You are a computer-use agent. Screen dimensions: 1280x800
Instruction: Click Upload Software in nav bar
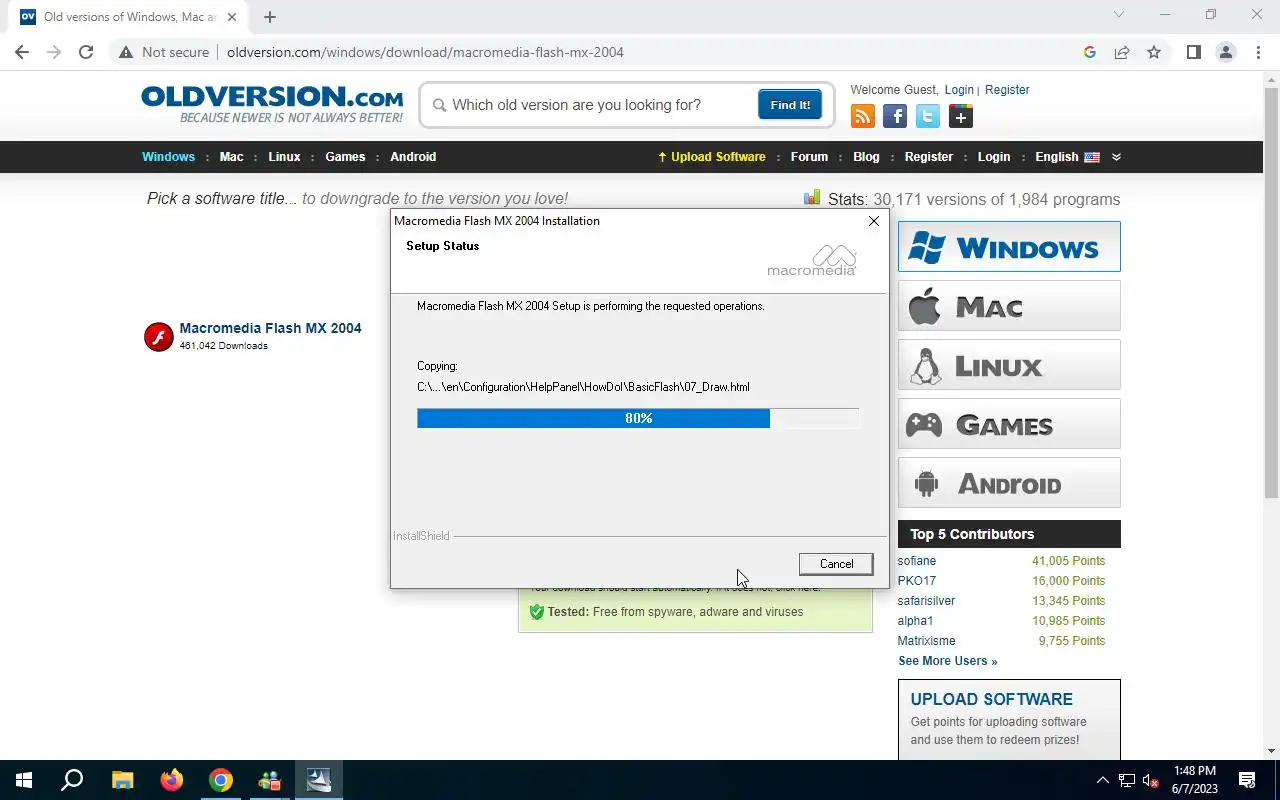[x=711, y=157]
